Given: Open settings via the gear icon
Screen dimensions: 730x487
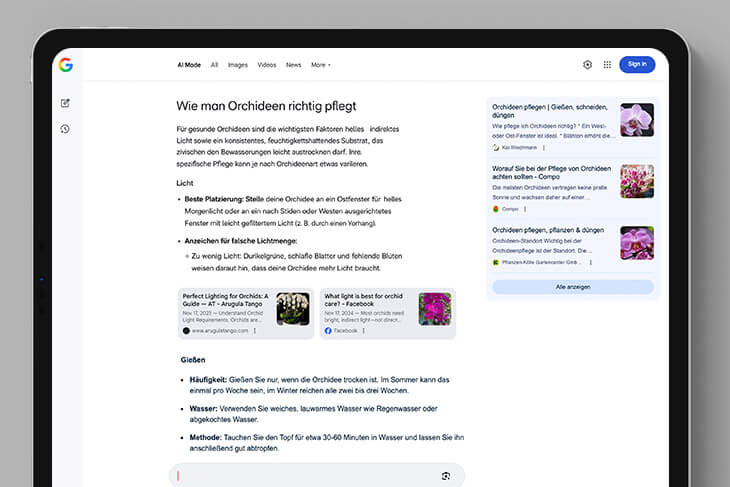Looking at the screenshot, I should click(x=588, y=65).
